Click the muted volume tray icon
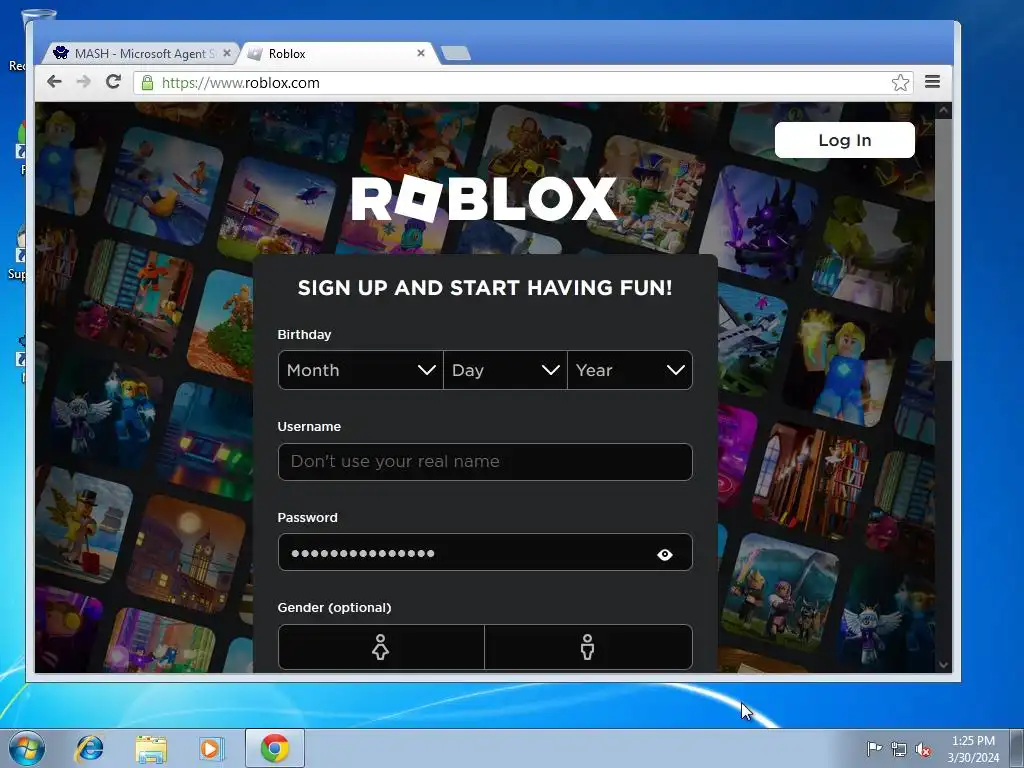1024x768 pixels. [923, 749]
